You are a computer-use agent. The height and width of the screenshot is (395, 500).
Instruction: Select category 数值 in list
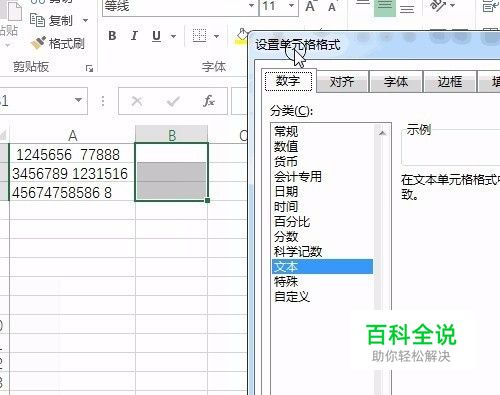click(322, 146)
